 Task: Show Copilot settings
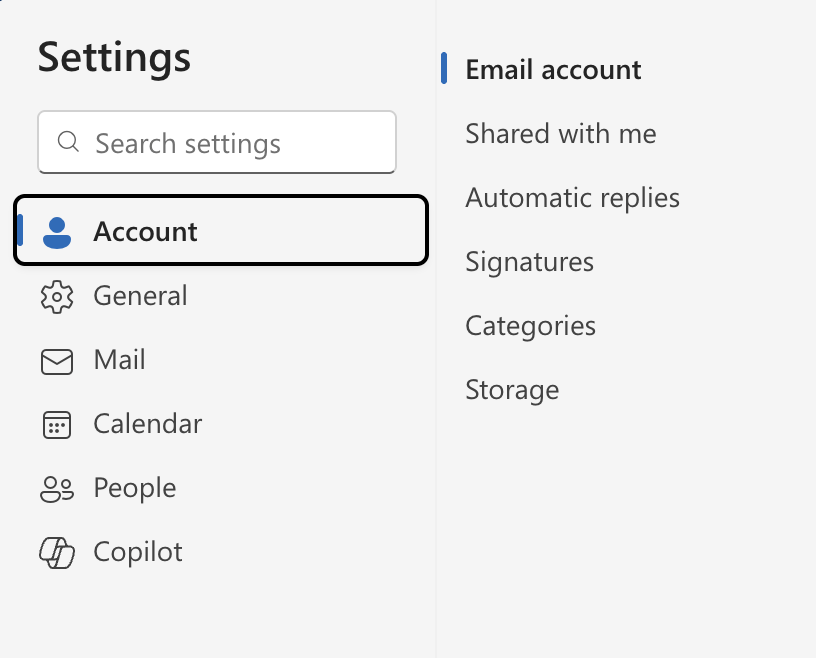[x=138, y=552]
